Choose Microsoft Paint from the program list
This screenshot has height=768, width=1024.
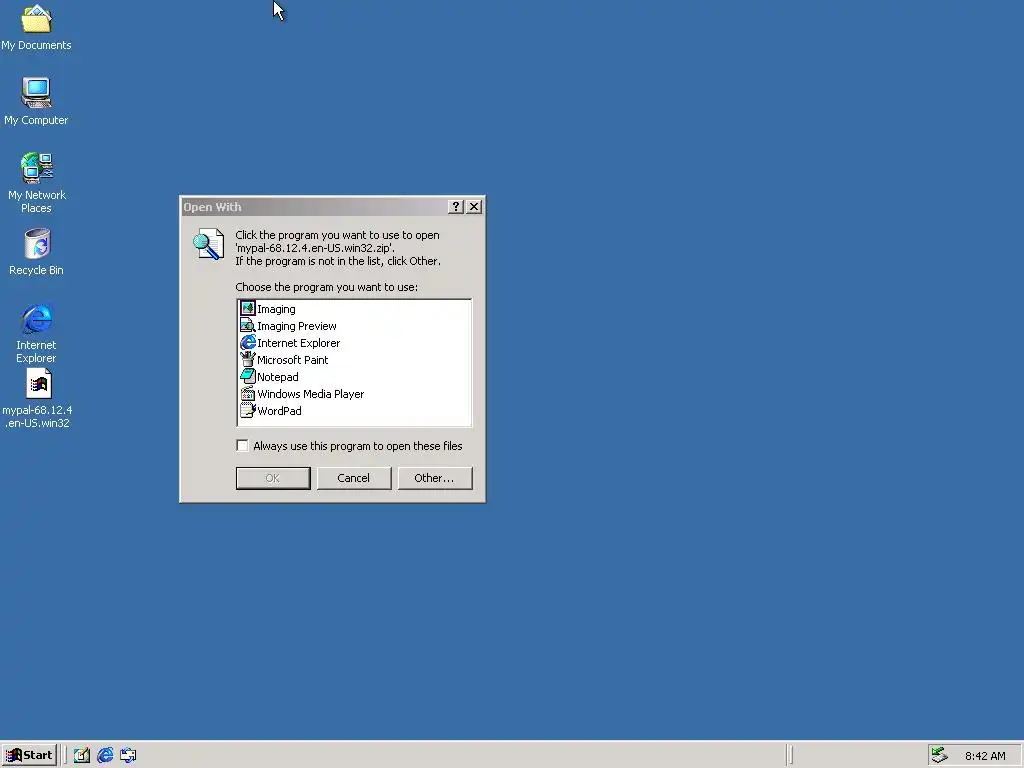(293, 360)
